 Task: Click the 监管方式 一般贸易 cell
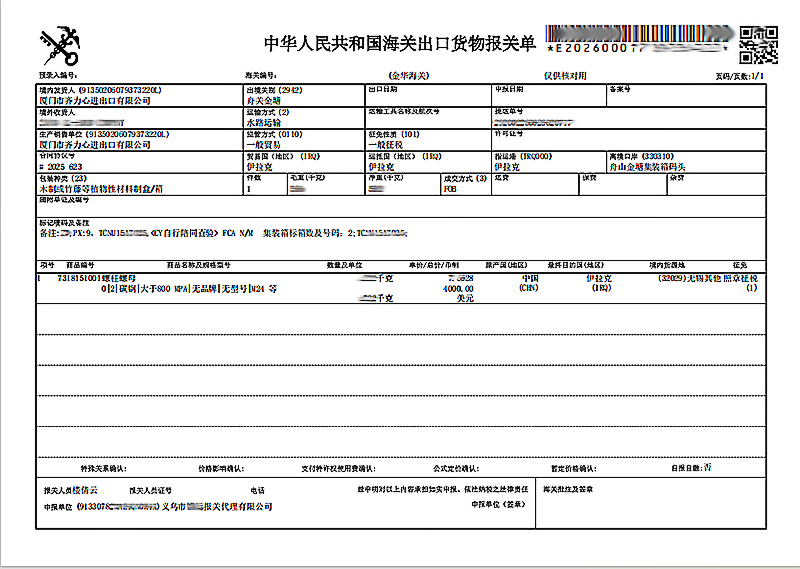pyautogui.click(x=304, y=140)
